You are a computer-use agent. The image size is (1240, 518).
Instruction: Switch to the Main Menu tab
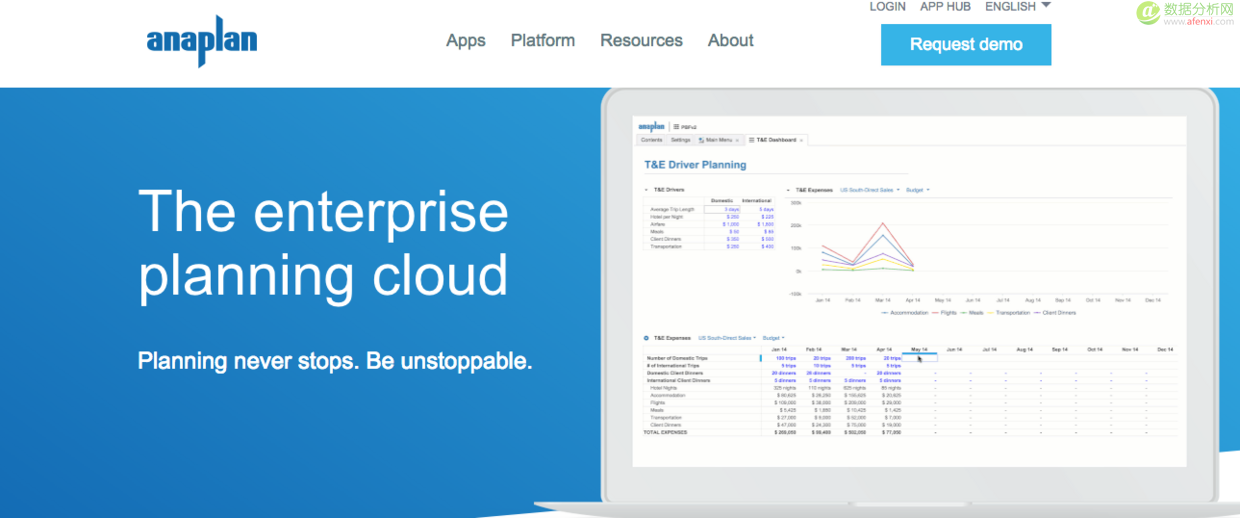pyautogui.click(x=717, y=140)
